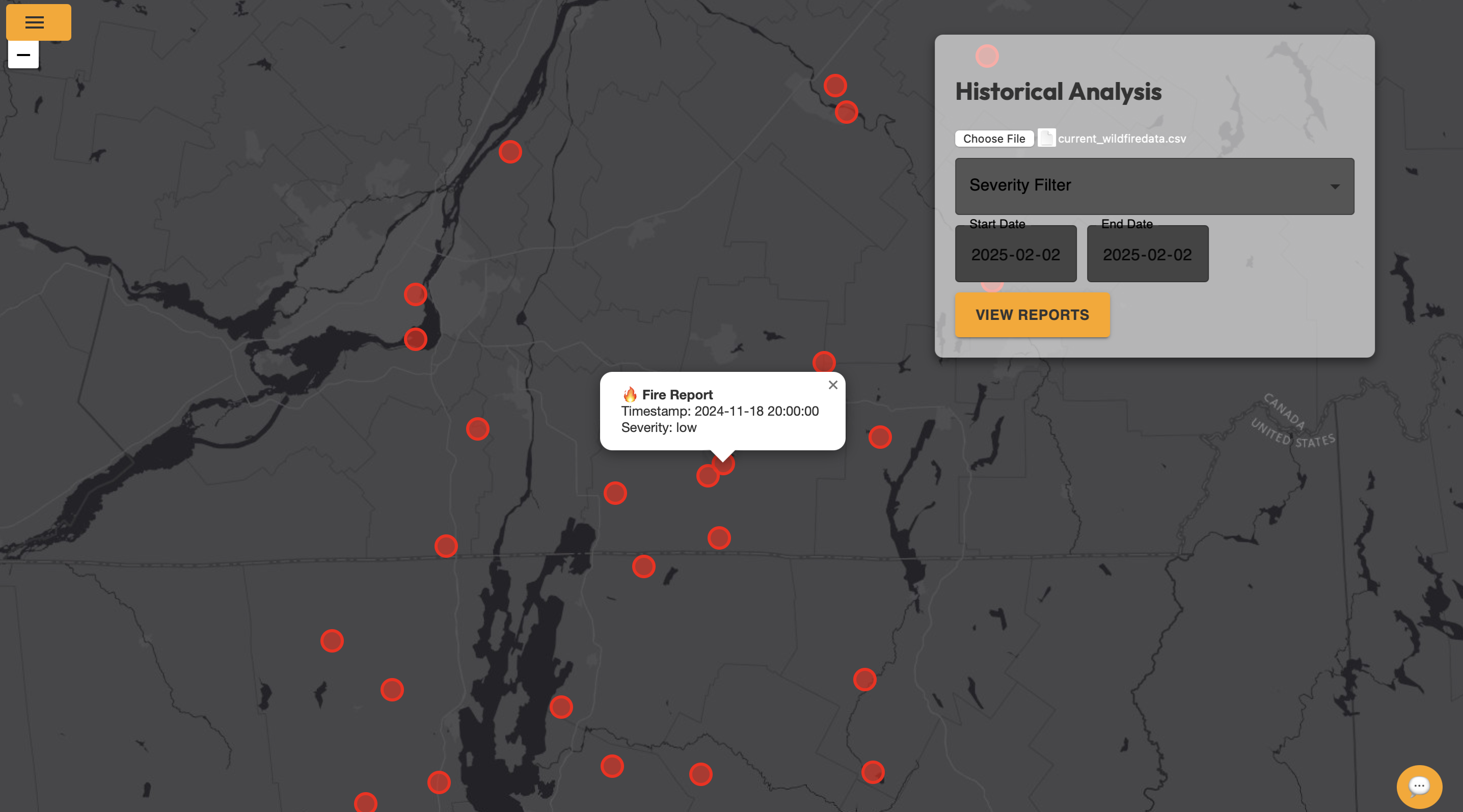
Task: Click the selected file document icon
Action: (1046, 138)
